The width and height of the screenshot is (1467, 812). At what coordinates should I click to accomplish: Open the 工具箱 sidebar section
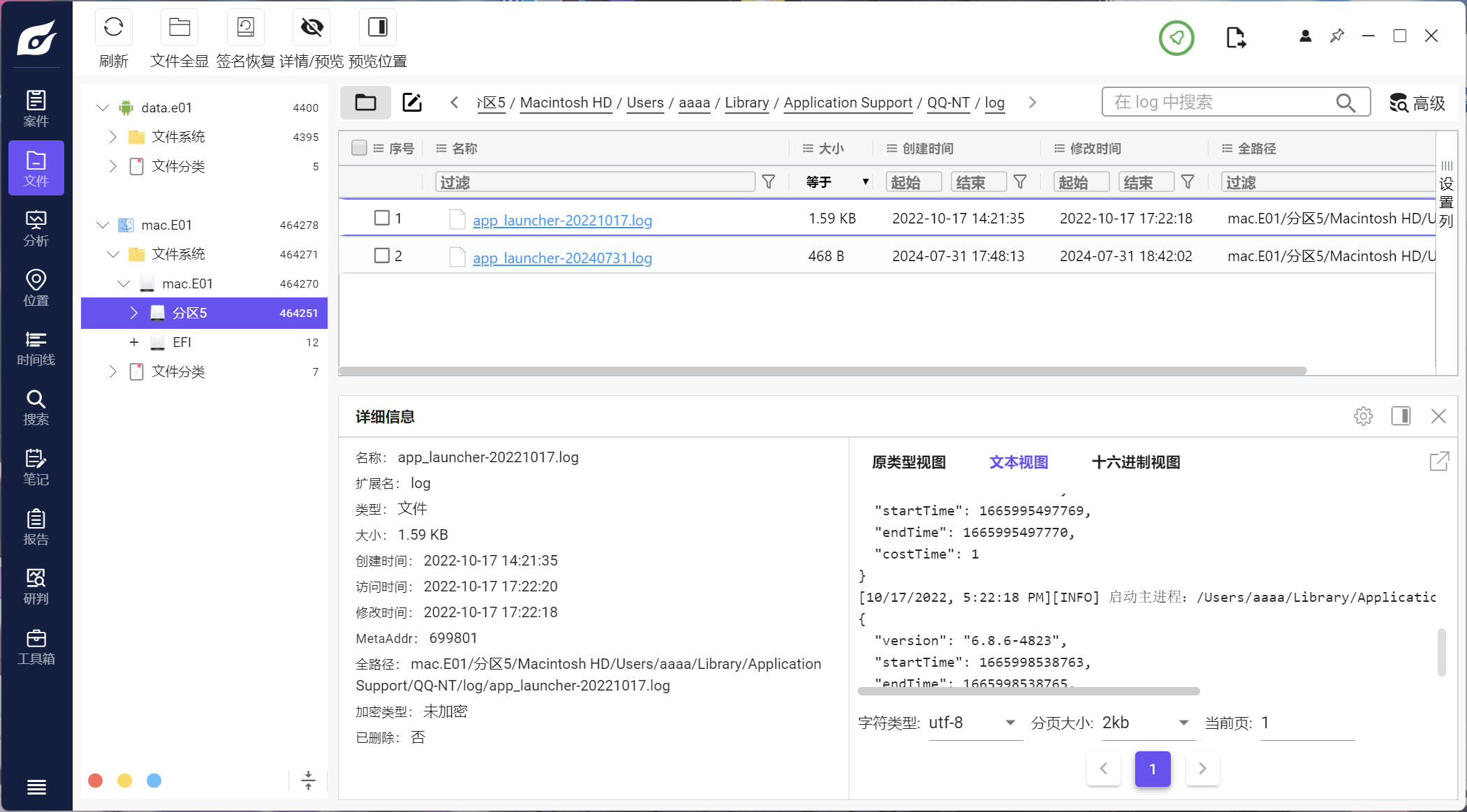[x=36, y=647]
